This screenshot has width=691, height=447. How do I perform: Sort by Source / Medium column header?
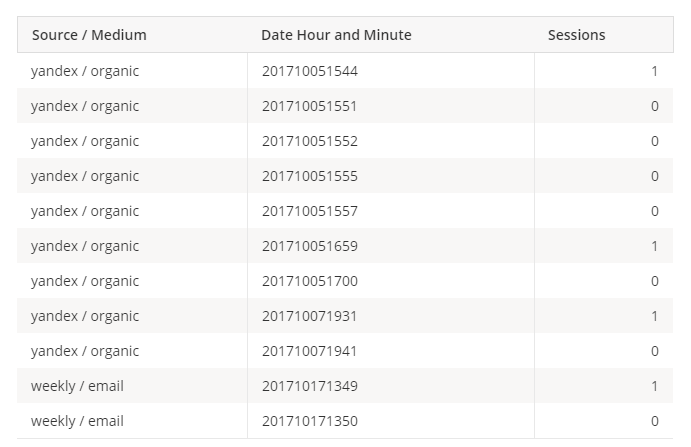tap(89, 35)
